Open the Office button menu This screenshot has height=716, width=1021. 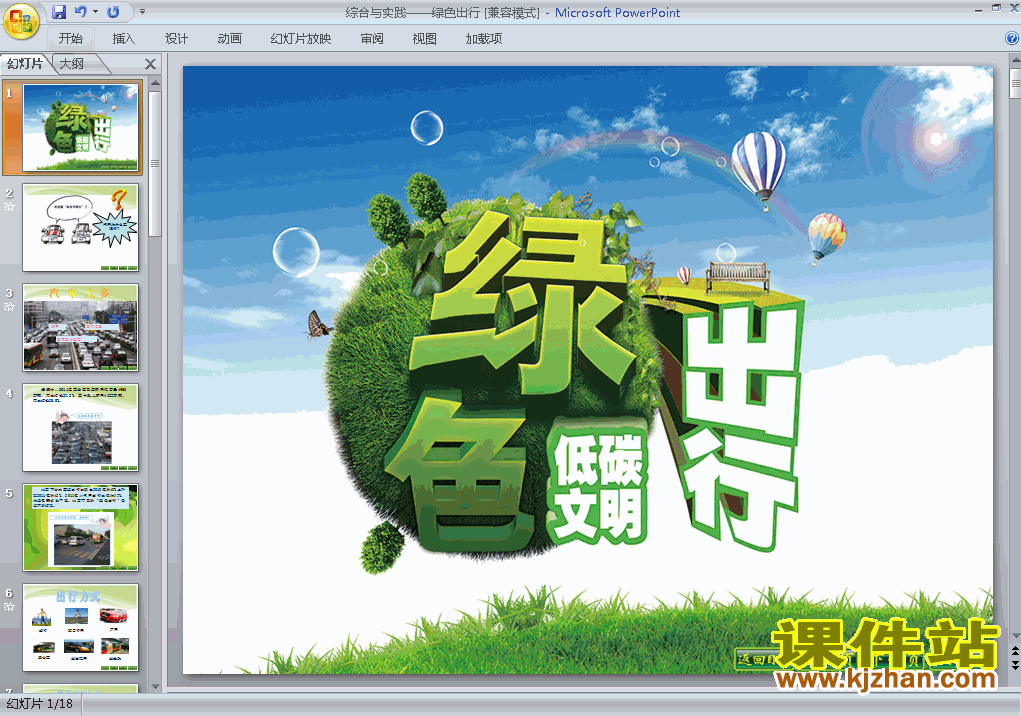coord(21,21)
